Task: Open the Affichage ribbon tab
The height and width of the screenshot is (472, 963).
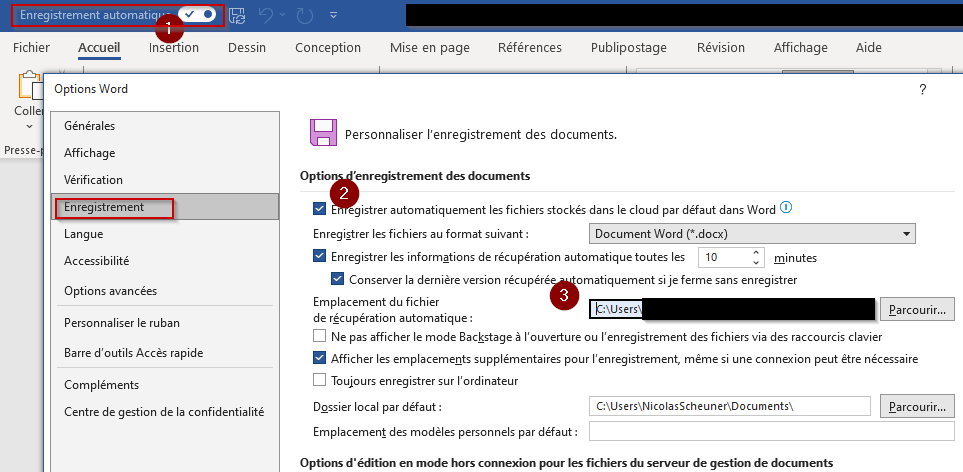Action: 801,47
